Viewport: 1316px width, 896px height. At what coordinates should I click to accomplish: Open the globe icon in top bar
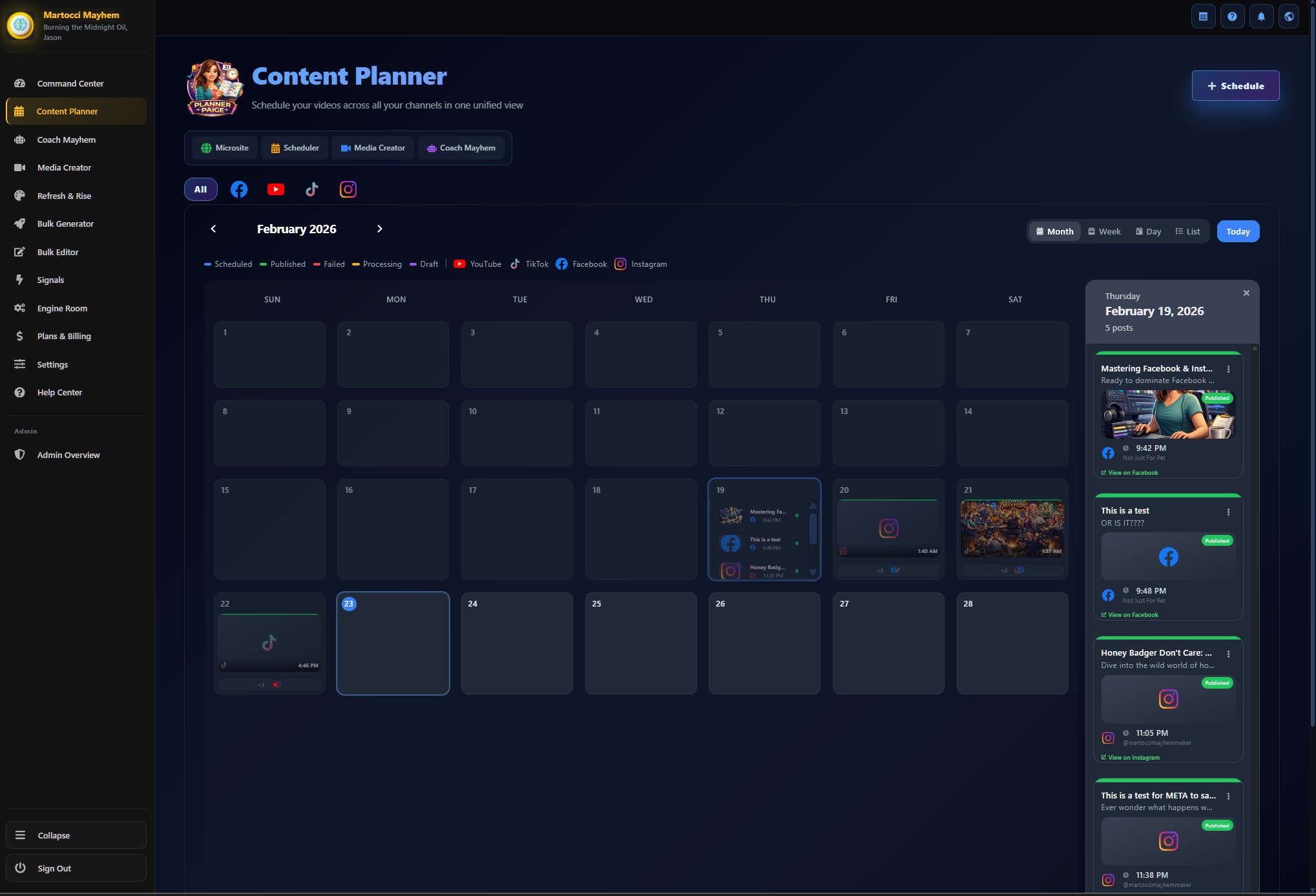tap(1289, 17)
